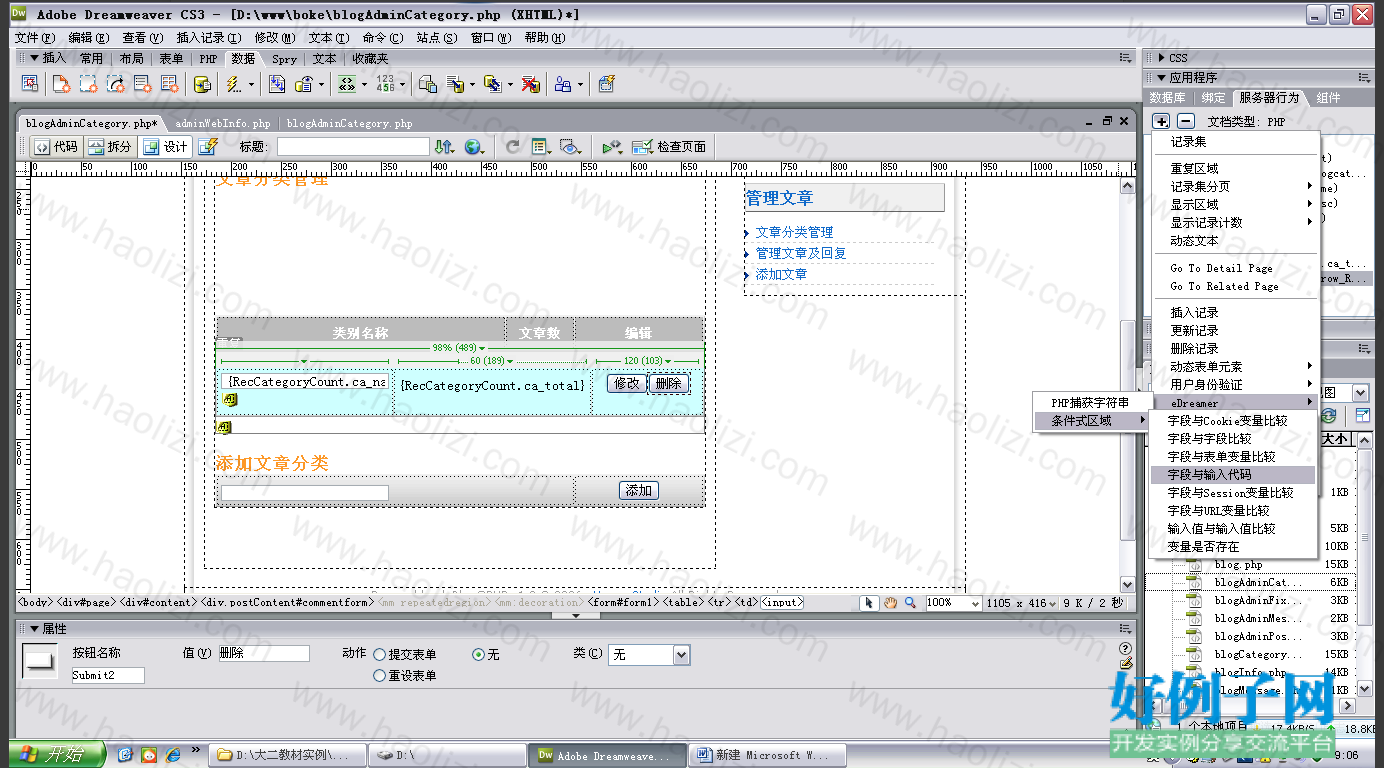This screenshot has width=1384, height=768.
Task: Click the Windows 开始 Start button
Action: click(56, 754)
